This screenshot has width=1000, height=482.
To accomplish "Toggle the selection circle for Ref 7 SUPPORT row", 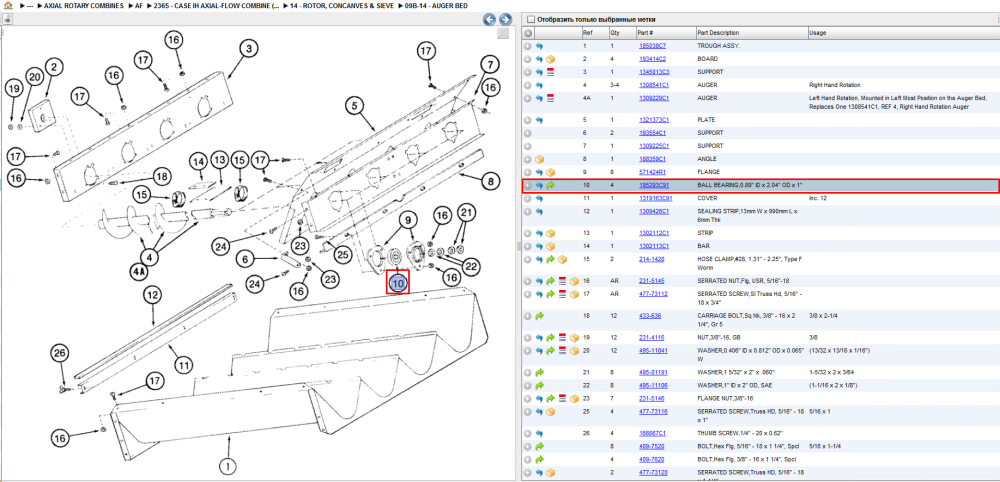I will (x=527, y=146).
